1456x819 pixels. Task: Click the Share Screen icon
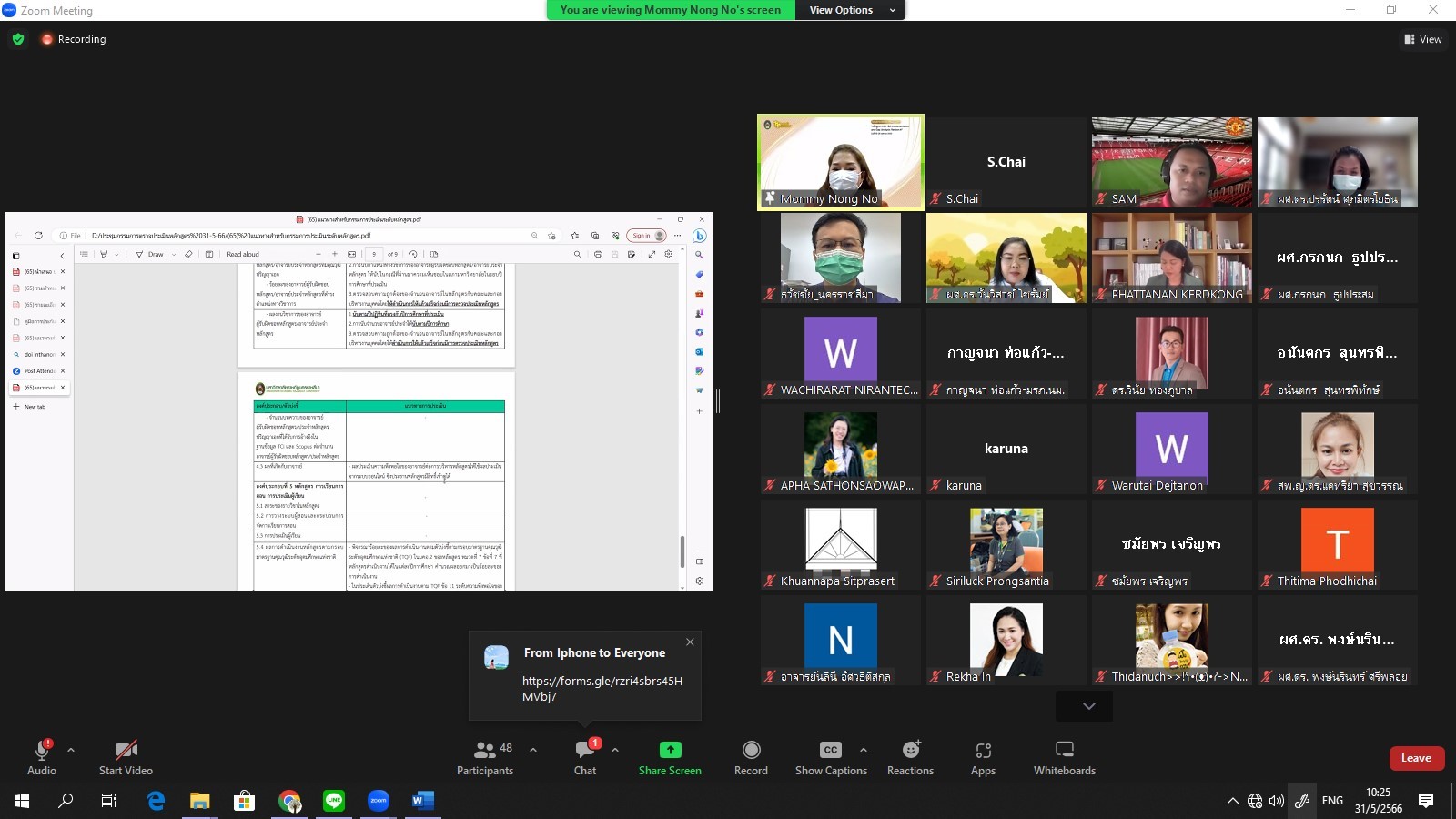click(x=670, y=750)
